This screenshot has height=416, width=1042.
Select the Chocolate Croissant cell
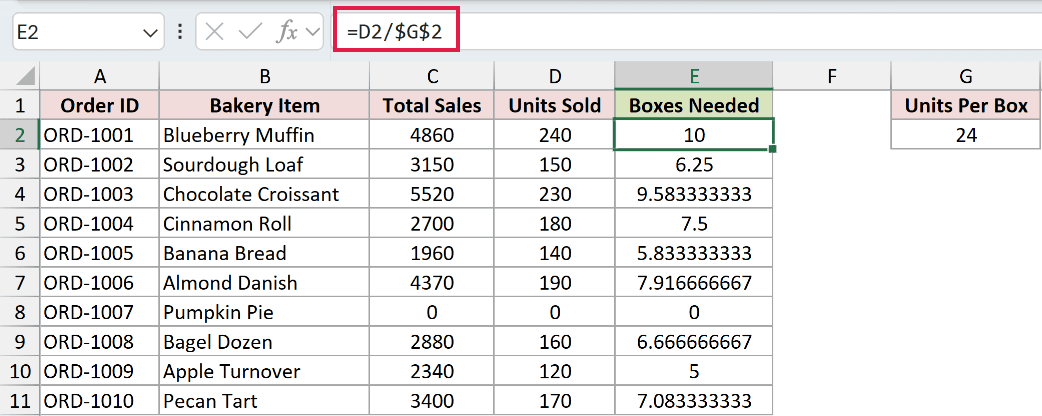coord(264,194)
